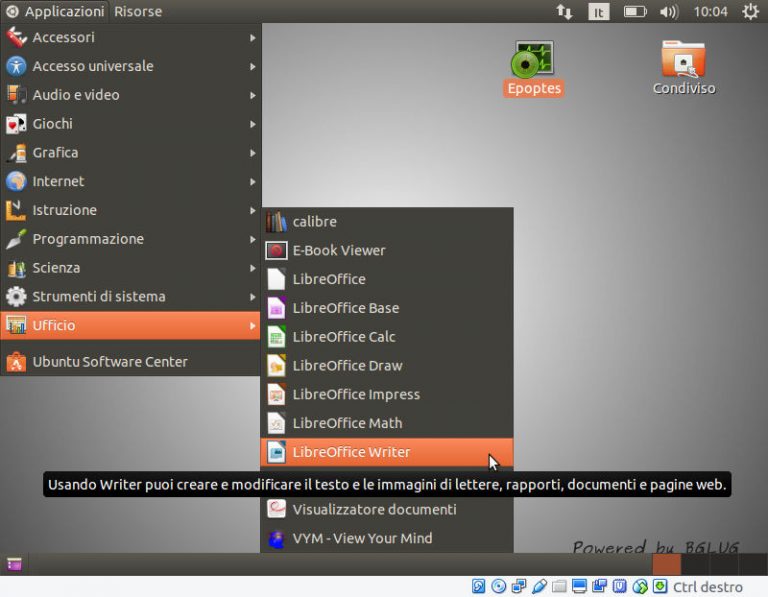Open the sound volume indicator
This screenshot has height=597, width=768.
coord(669,11)
